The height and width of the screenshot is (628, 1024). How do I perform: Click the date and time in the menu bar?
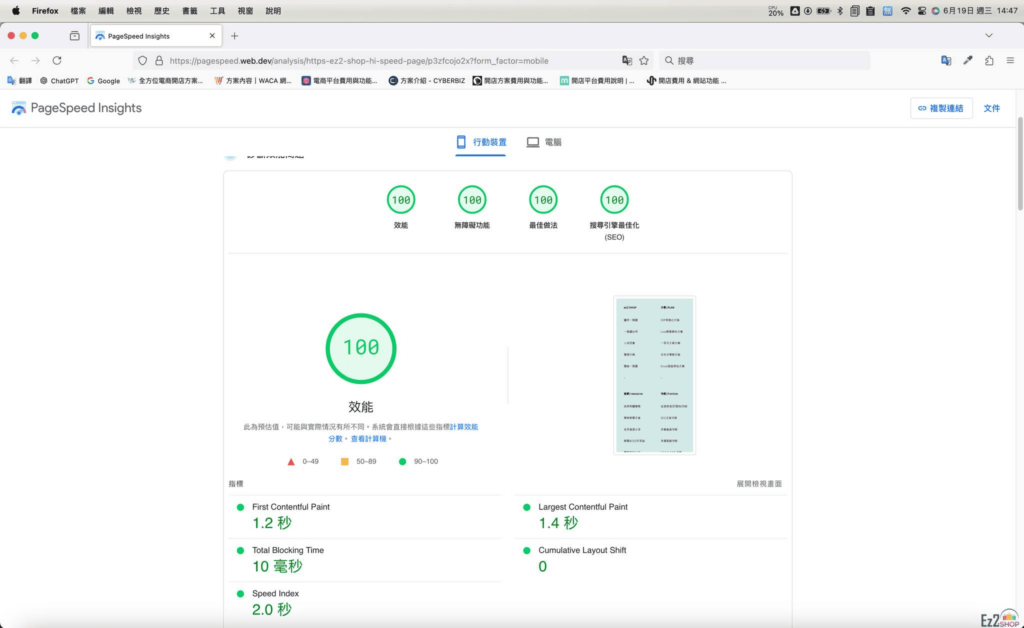click(x=980, y=10)
